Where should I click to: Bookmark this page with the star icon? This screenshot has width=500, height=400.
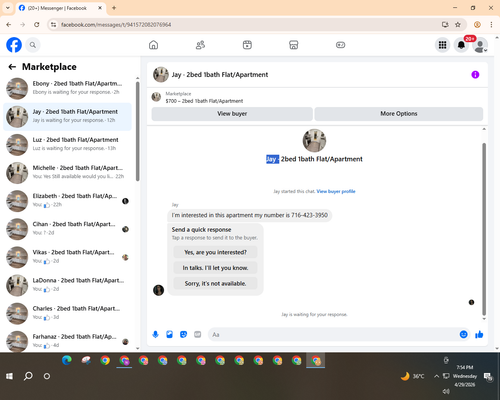(458, 25)
